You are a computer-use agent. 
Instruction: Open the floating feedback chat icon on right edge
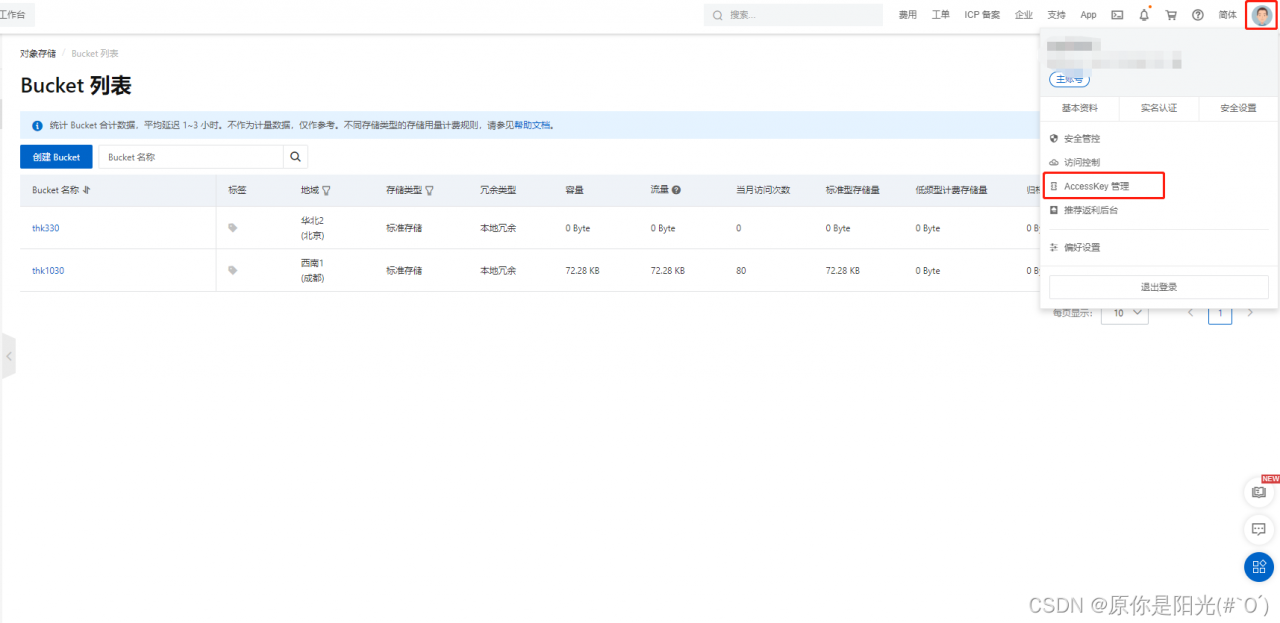pos(1258,529)
